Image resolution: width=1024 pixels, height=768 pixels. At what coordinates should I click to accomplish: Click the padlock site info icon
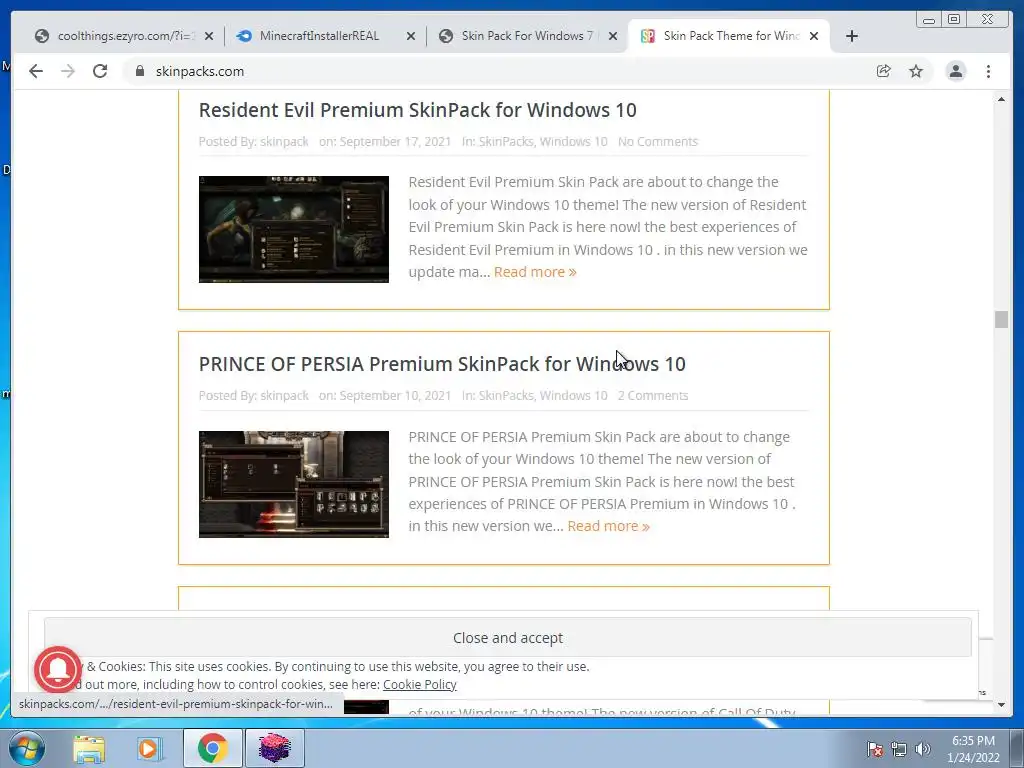[139, 71]
